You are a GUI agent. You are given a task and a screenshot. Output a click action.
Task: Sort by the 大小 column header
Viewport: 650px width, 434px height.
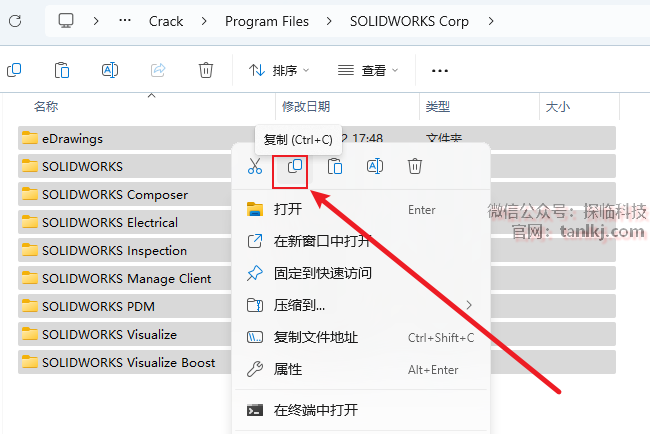click(558, 107)
